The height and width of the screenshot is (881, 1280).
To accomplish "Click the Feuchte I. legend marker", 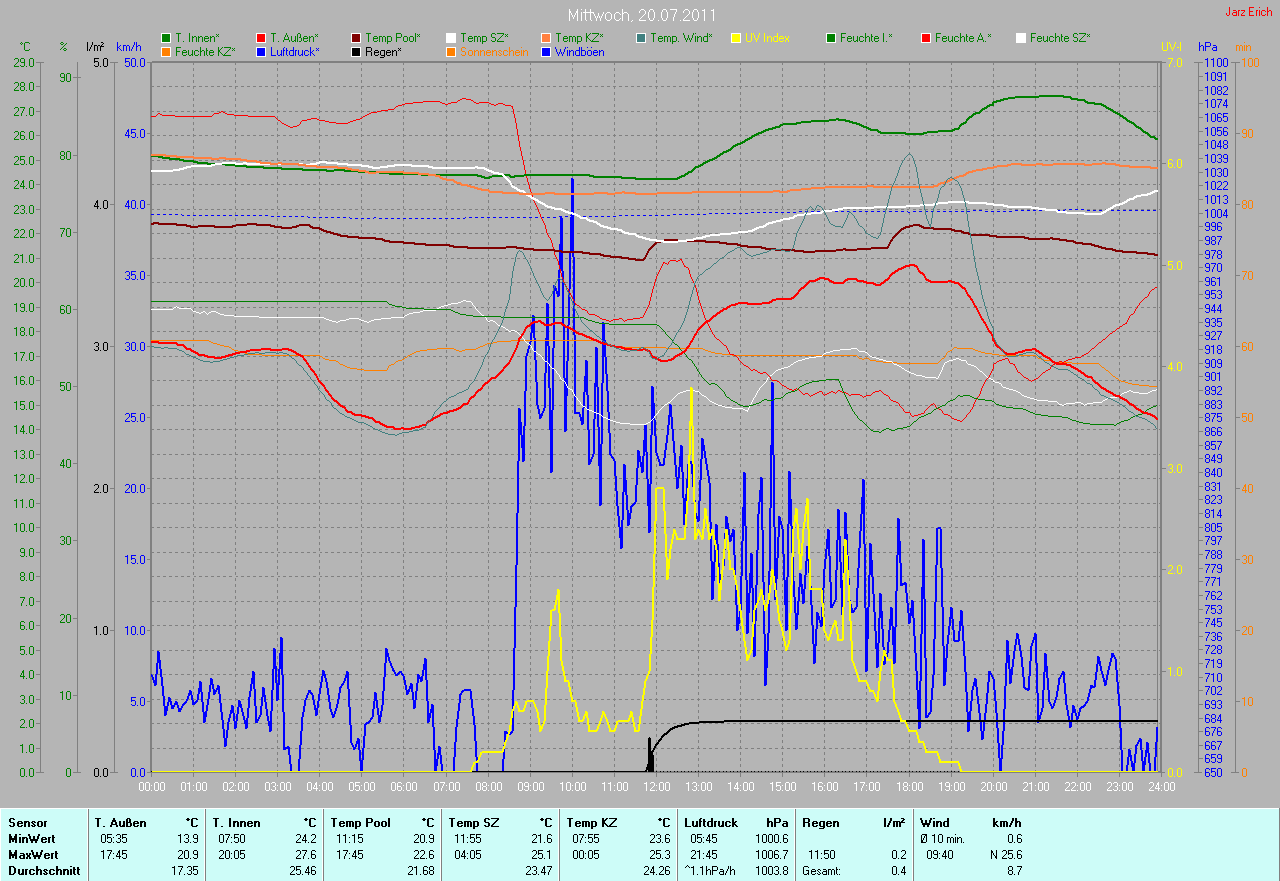I will (831, 38).
